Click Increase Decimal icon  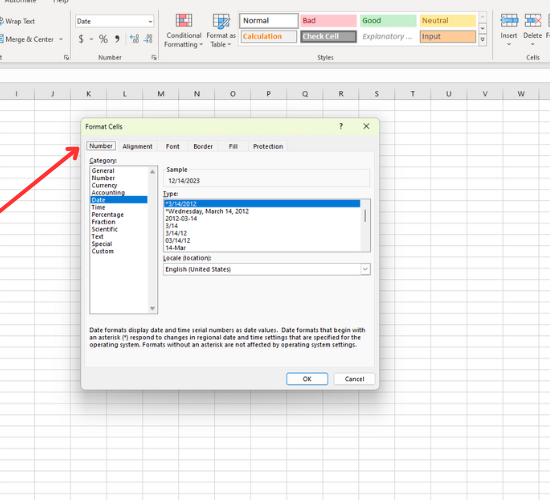pos(134,39)
